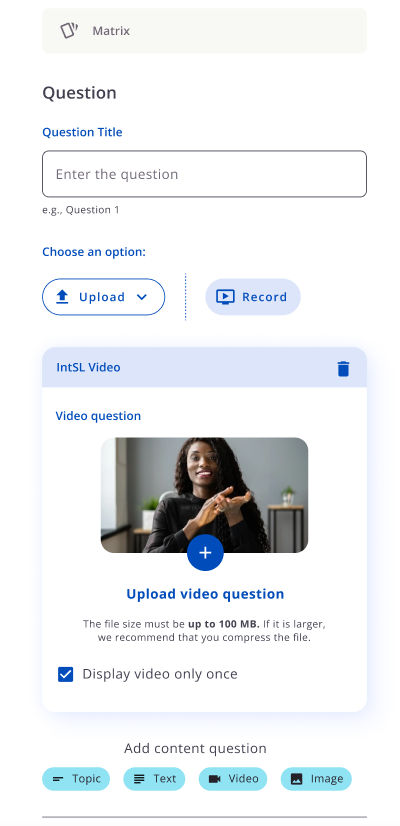Delete the IntSL Video with trash icon
This screenshot has width=400, height=826.
pyautogui.click(x=343, y=368)
